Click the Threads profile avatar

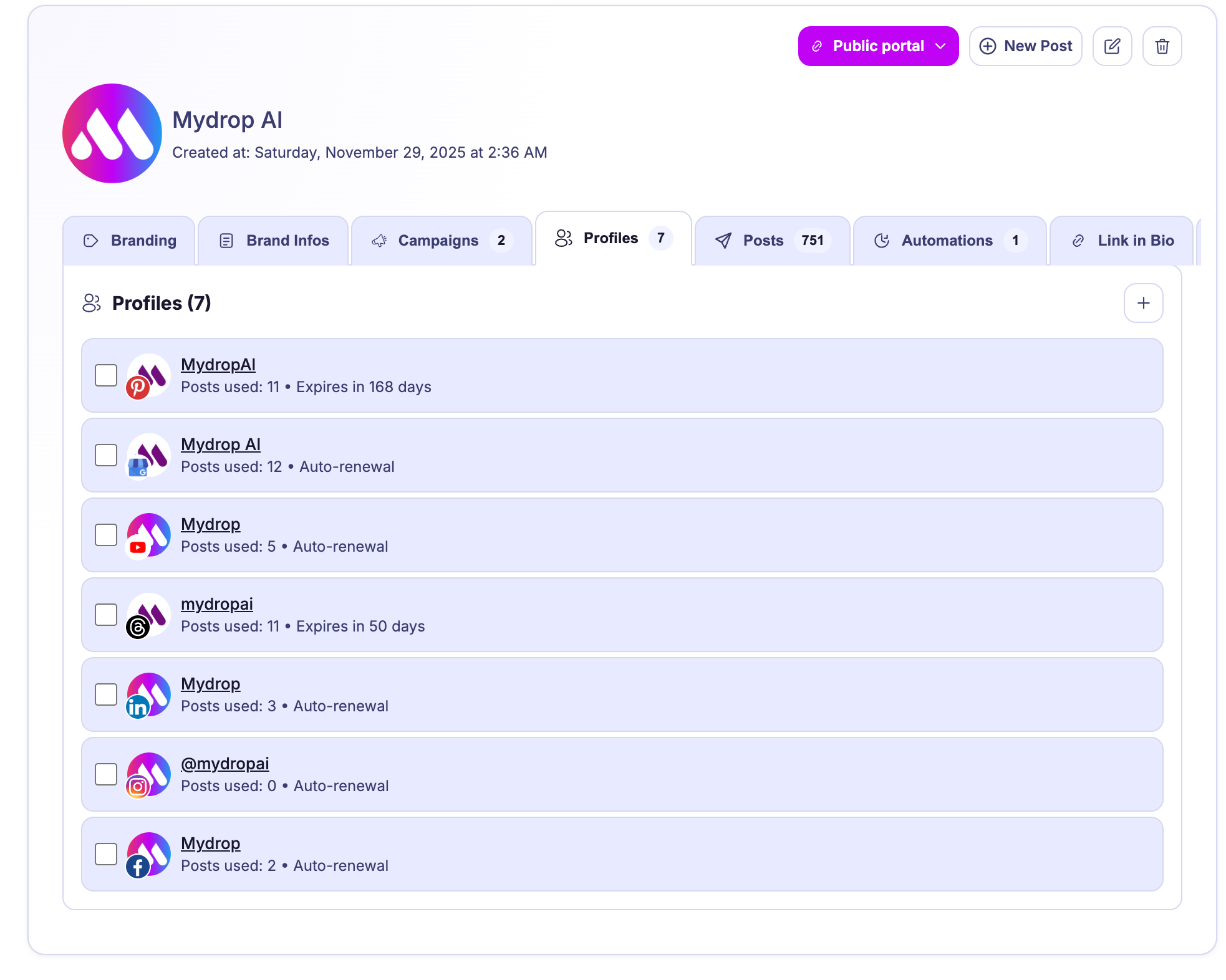point(148,615)
